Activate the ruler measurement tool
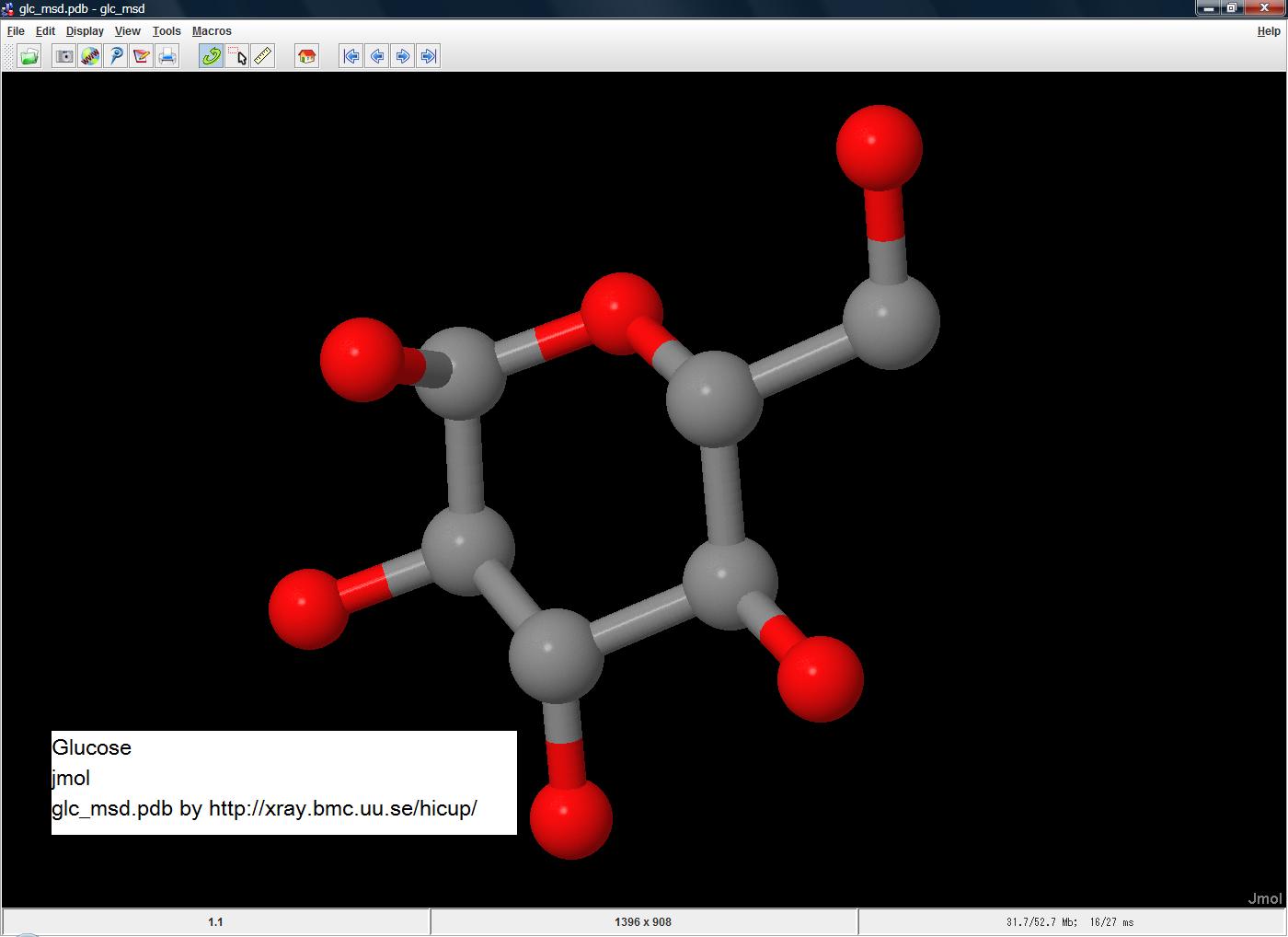The width and height of the screenshot is (1288, 937). (262, 56)
